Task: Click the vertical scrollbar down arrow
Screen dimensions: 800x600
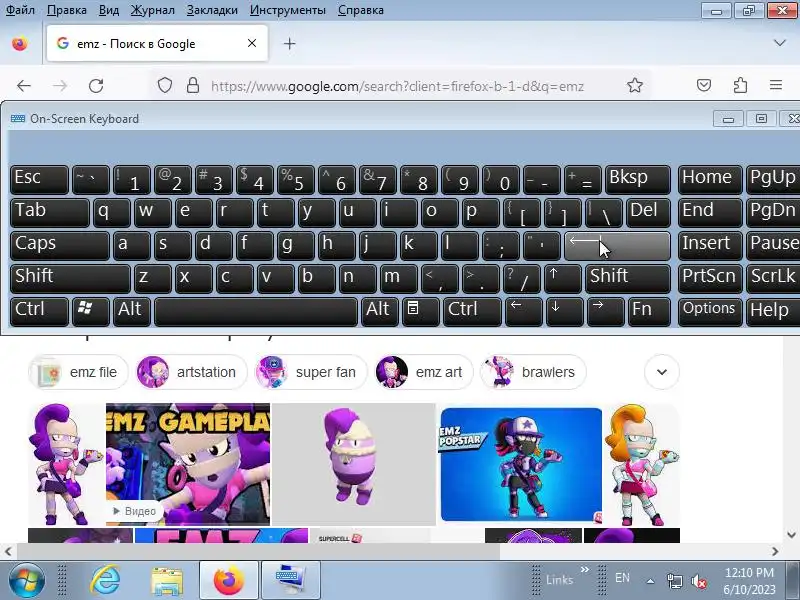Action: coord(791,535)
